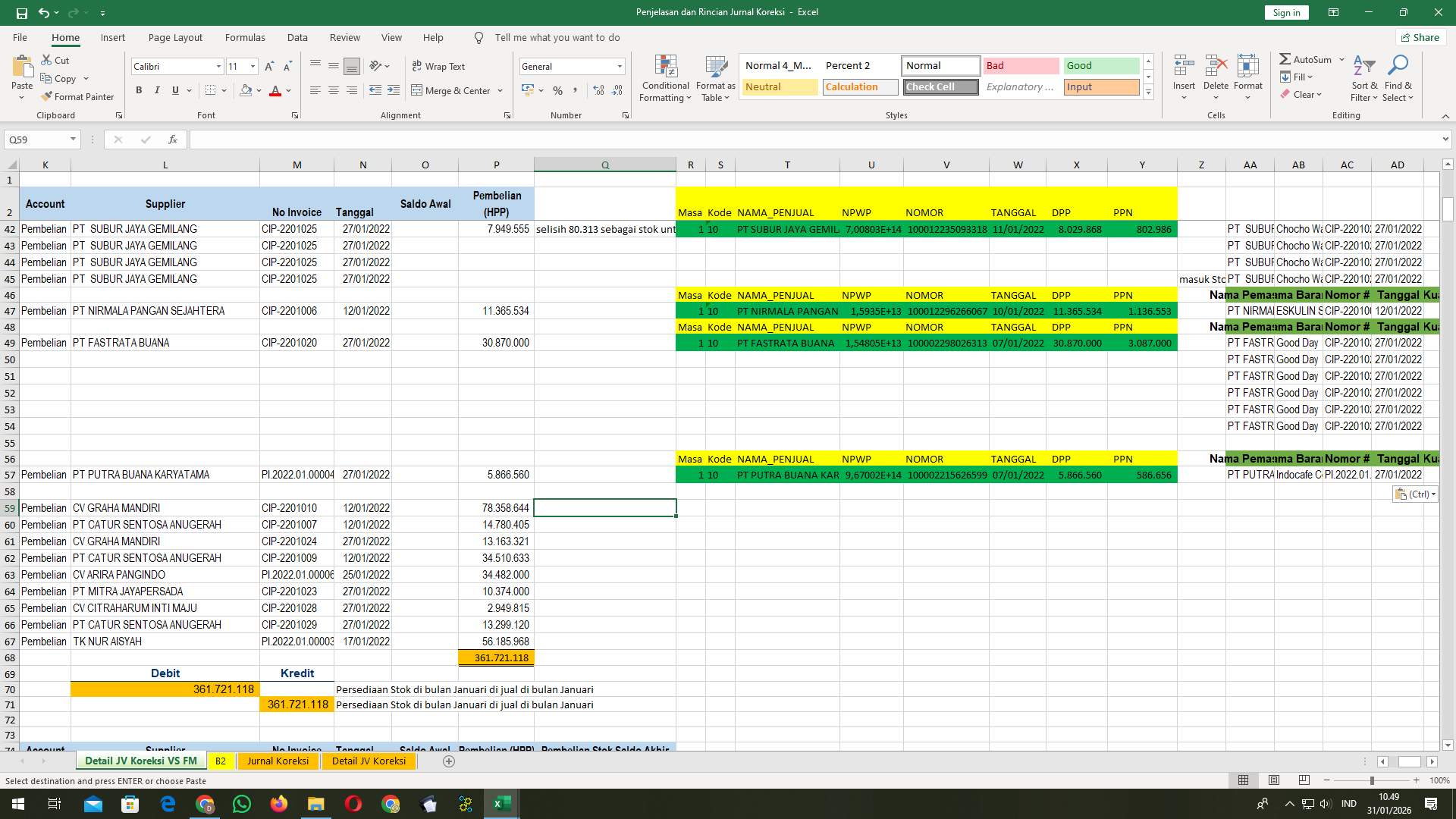The width and height of the screenshot is (1456, 819).
Task: Open Sort & Filter options
Action: tap(1364, 78)
